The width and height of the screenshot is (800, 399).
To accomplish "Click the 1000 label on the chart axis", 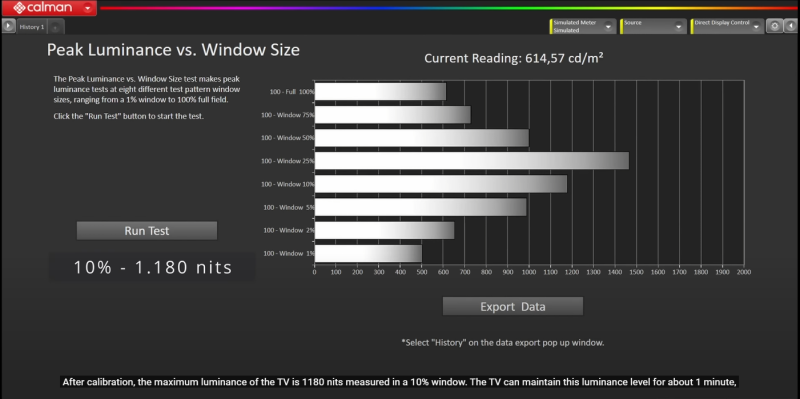I will pyautogui.click(x=529, y=272).
